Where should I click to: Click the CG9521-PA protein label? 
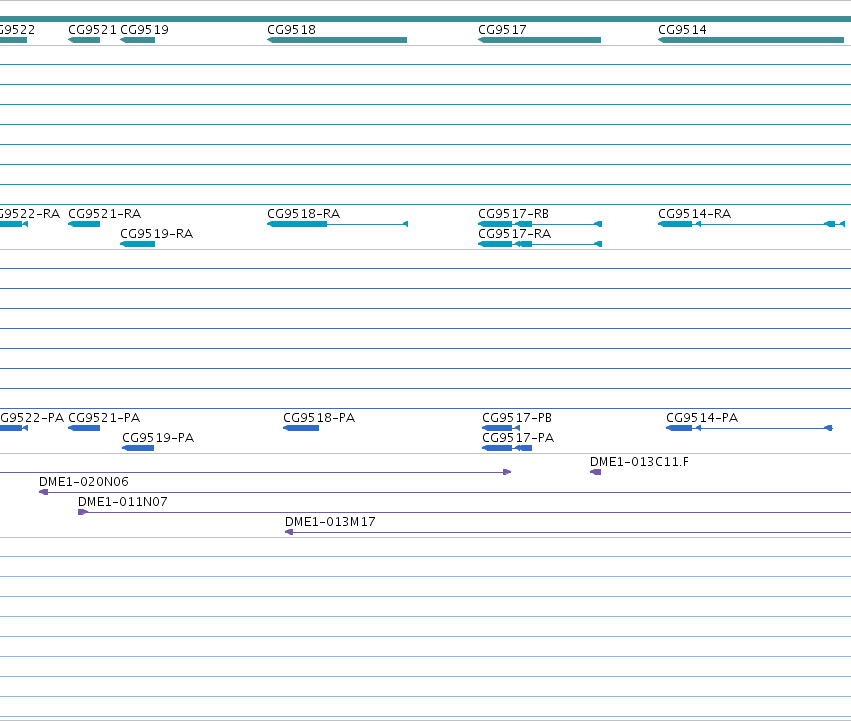click(x=104, y=418)
